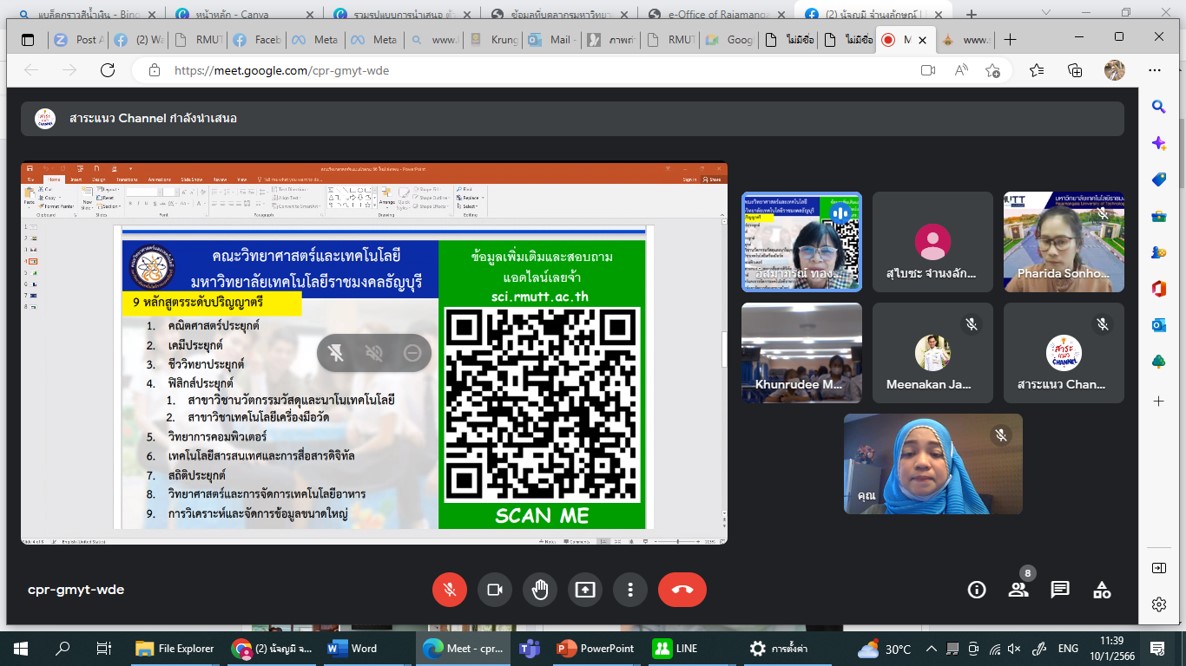The width and height of the screenshot is (1186, 666).
Task: Show hidden system tray icons
Action: click(x=931, y=649)
